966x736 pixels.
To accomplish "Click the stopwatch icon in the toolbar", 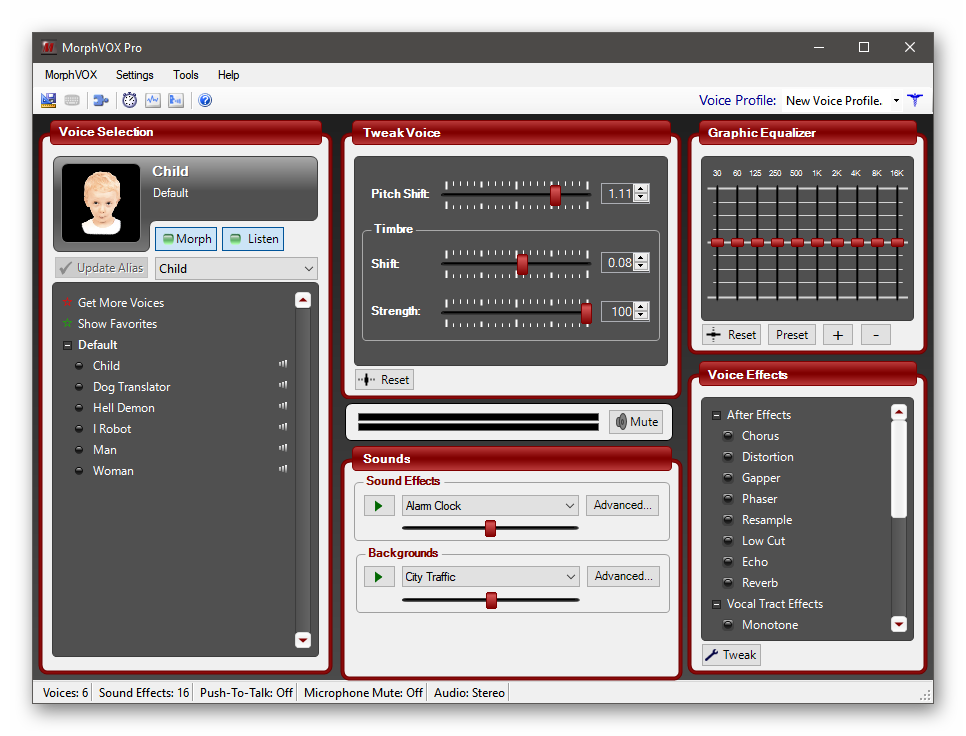I will point(129,100).
